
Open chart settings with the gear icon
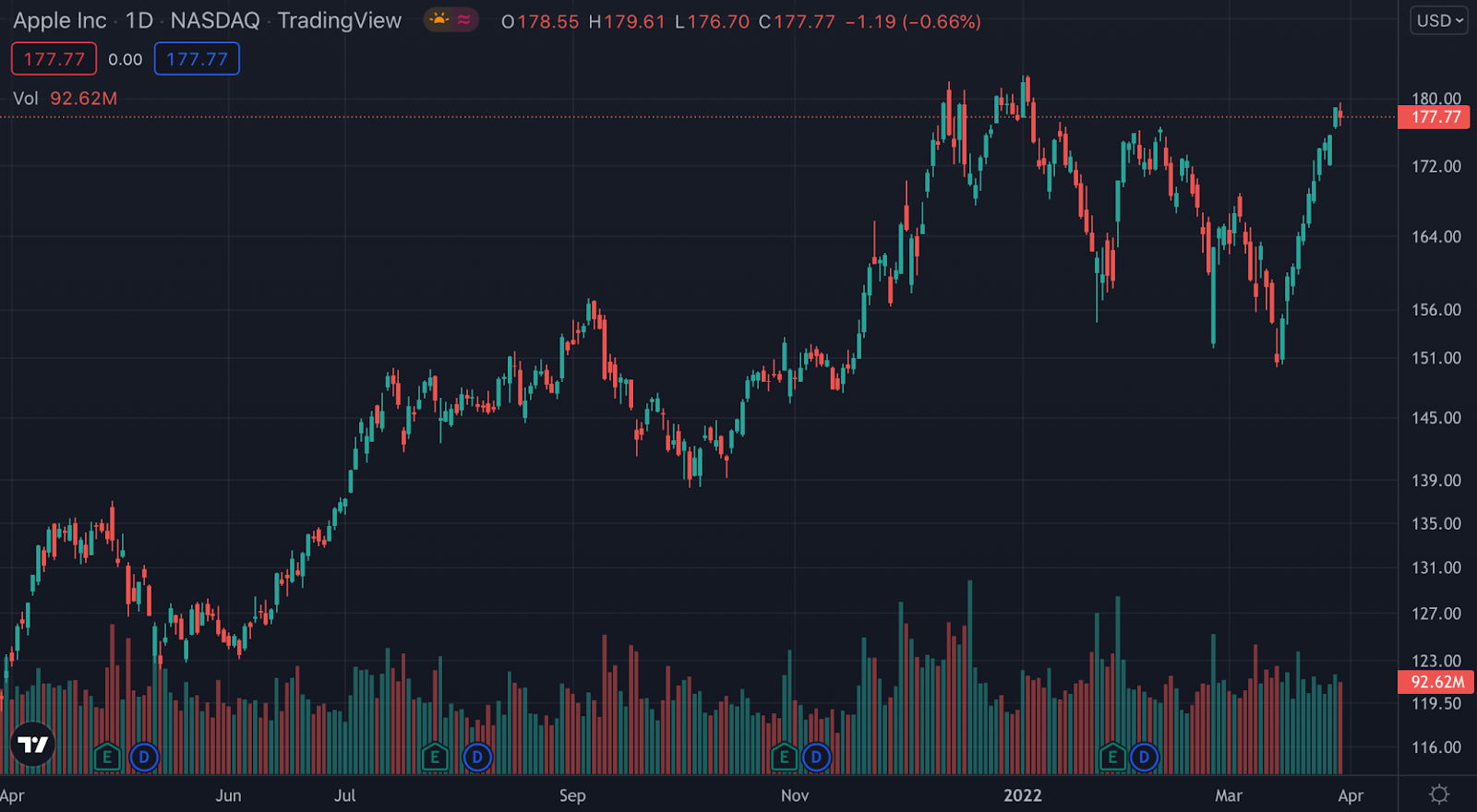1438,794
